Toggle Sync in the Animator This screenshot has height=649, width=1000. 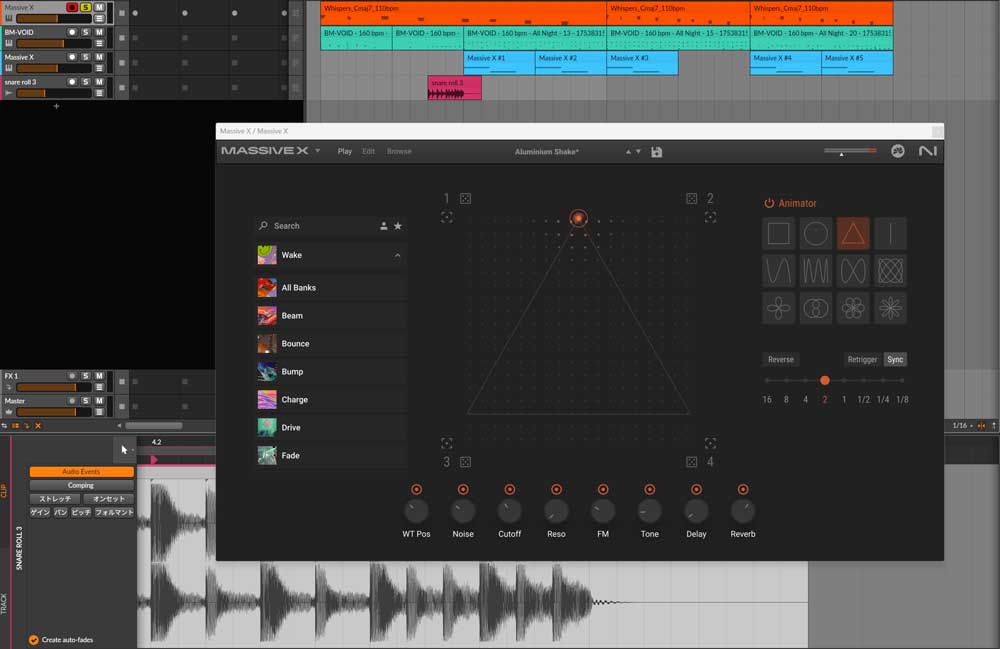[x=895, y=360]
